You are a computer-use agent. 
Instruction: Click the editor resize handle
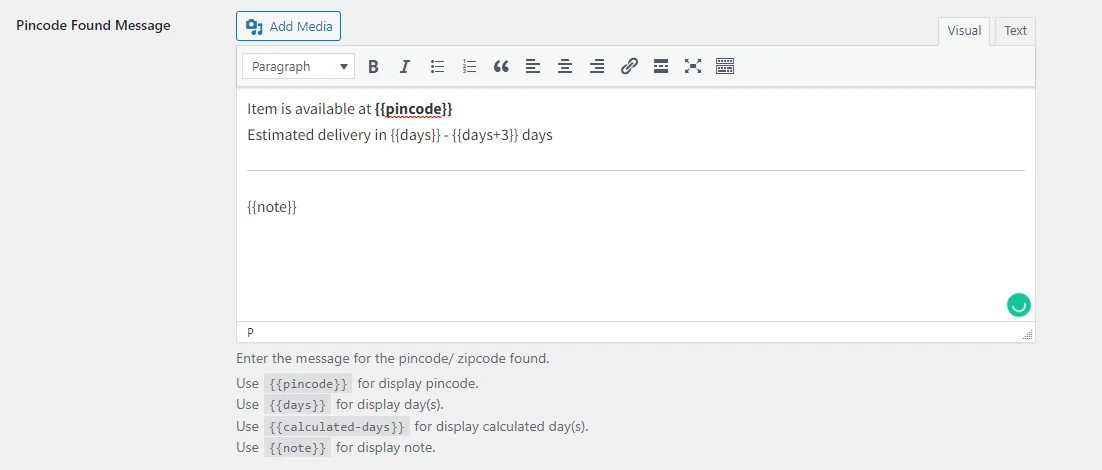(1027, 335)
